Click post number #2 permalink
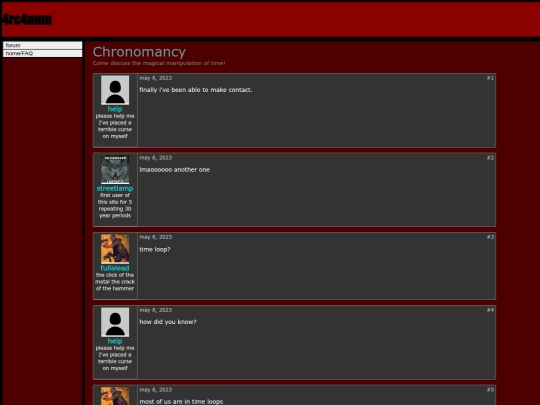 click(490, 157)
